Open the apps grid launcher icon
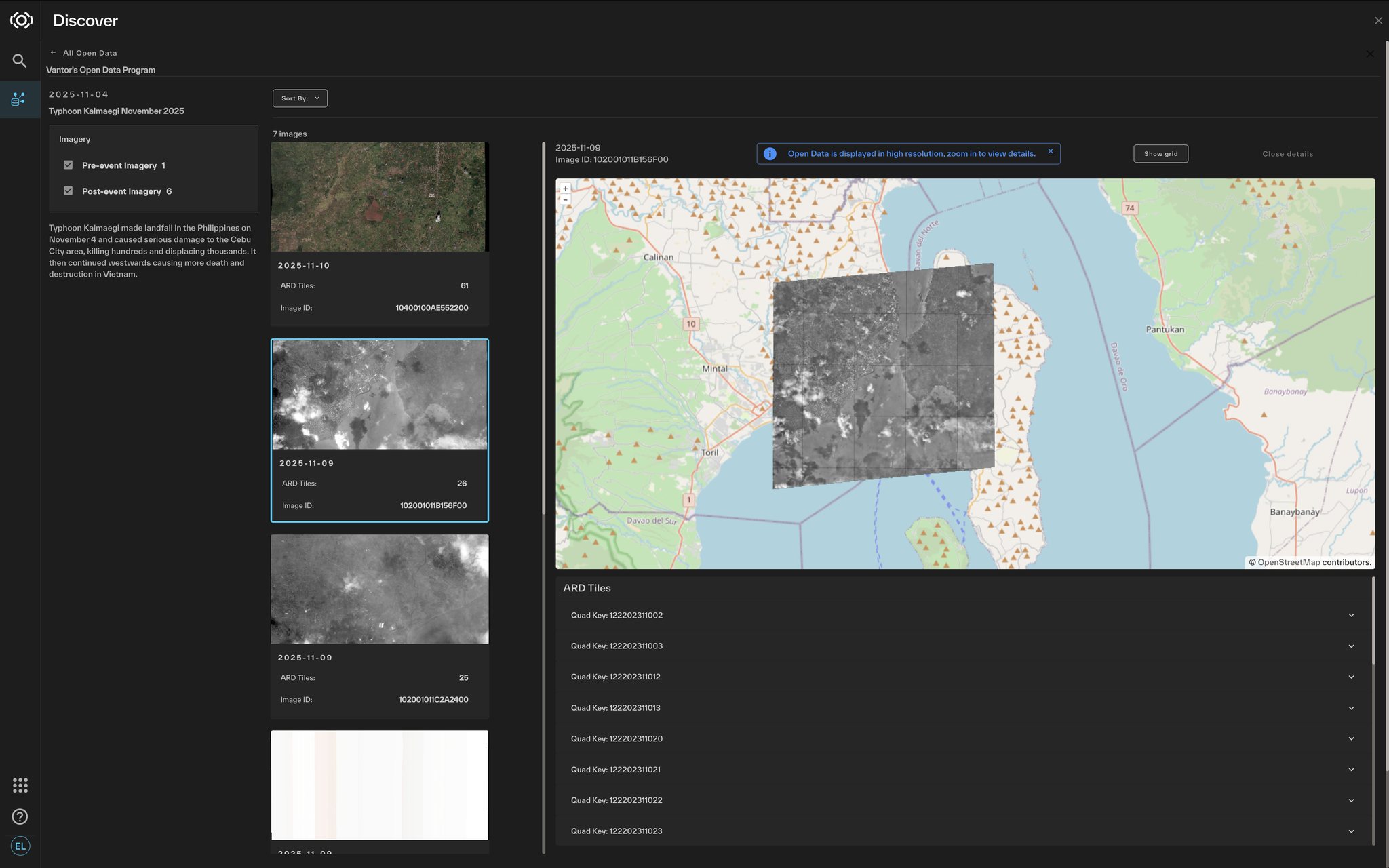Viewport: 1389px width, 868px height. 20,785
